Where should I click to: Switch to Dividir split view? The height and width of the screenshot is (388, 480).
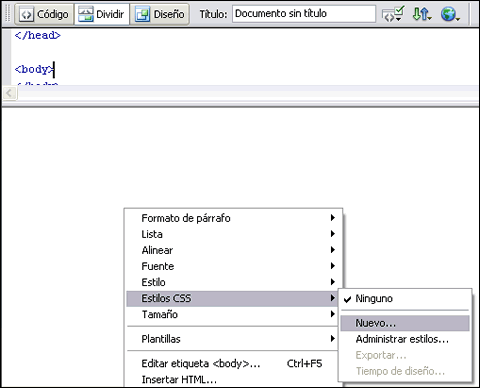tap(102, 14)
